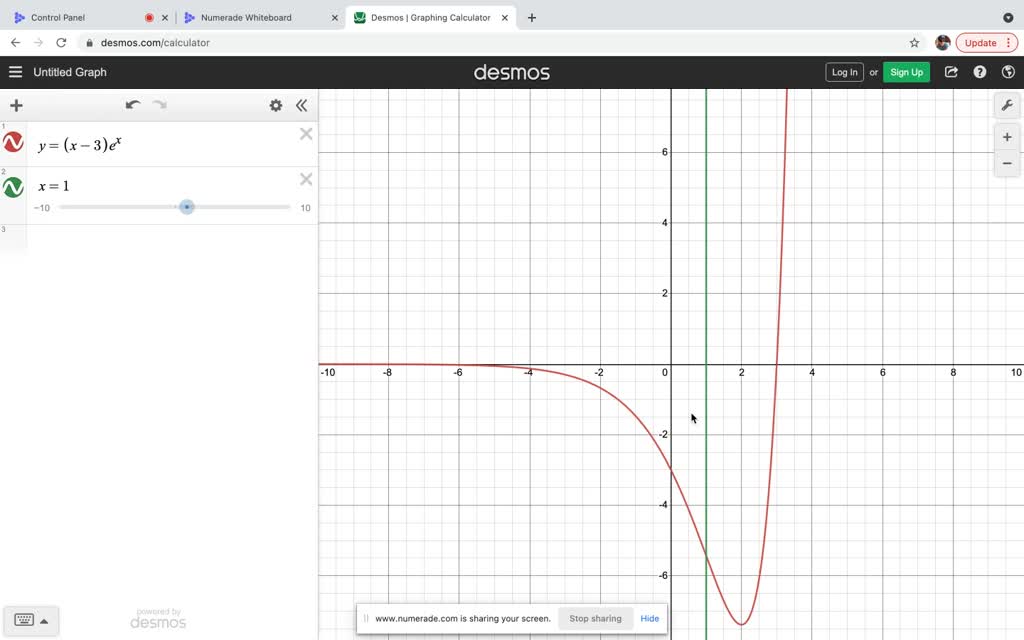Open the Chrome profile avatar menu

coord(942,42)
